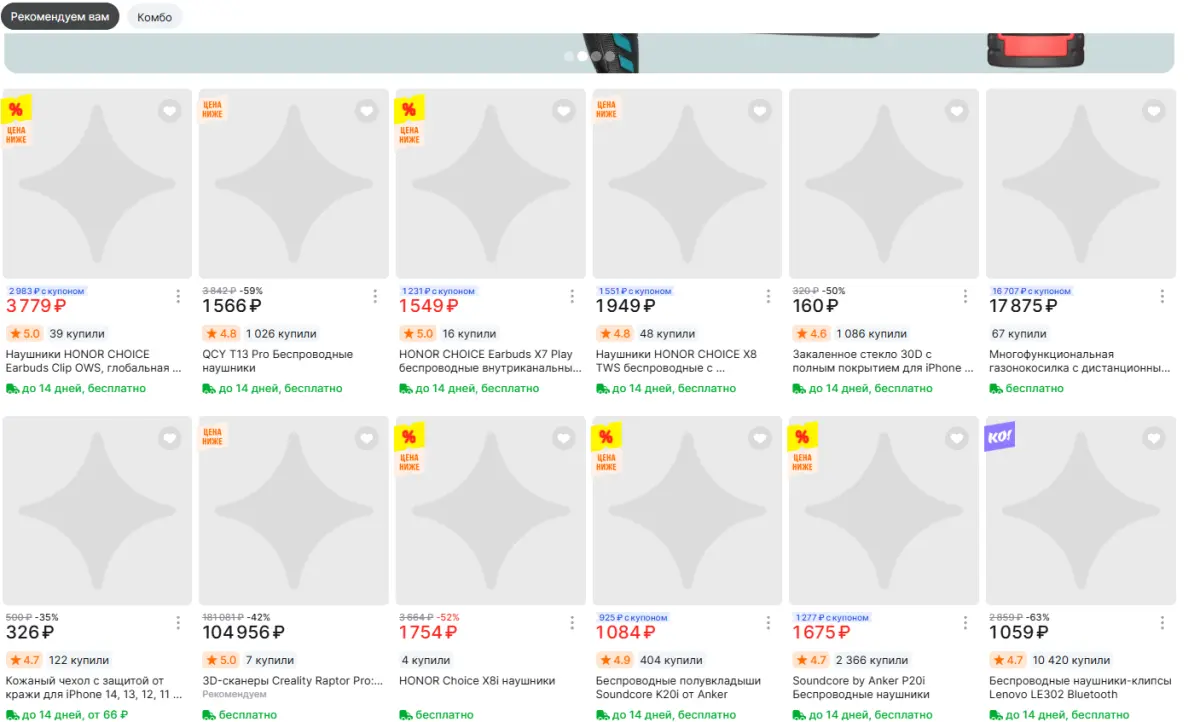Favorite Soundcore K20i heart icon

(761, 438)
